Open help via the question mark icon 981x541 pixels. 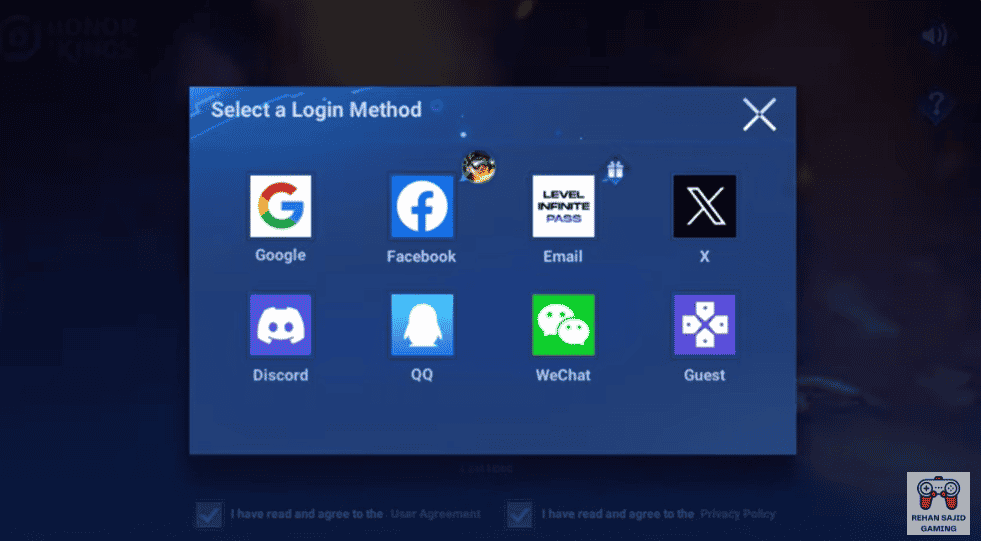point(936,103)
